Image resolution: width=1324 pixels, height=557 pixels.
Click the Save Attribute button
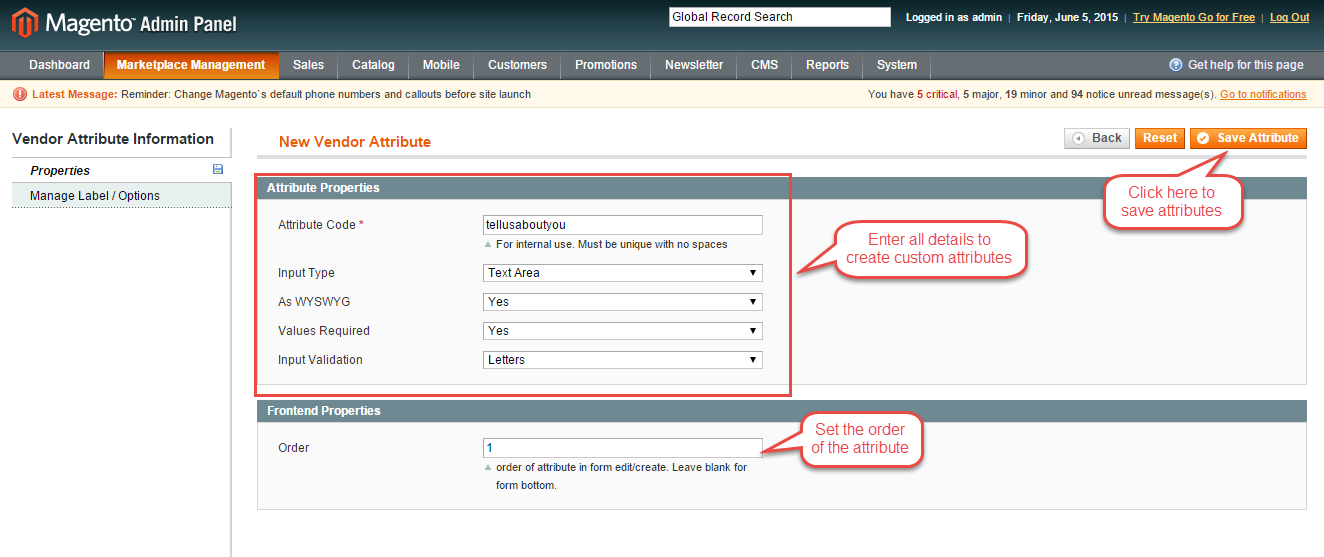(x=1248, y=138)
